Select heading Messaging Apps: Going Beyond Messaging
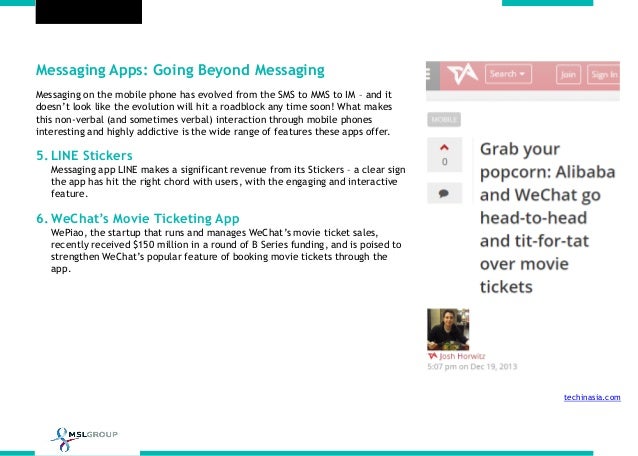The height and width of the screenshot is (456, 638). click(180, 70)
